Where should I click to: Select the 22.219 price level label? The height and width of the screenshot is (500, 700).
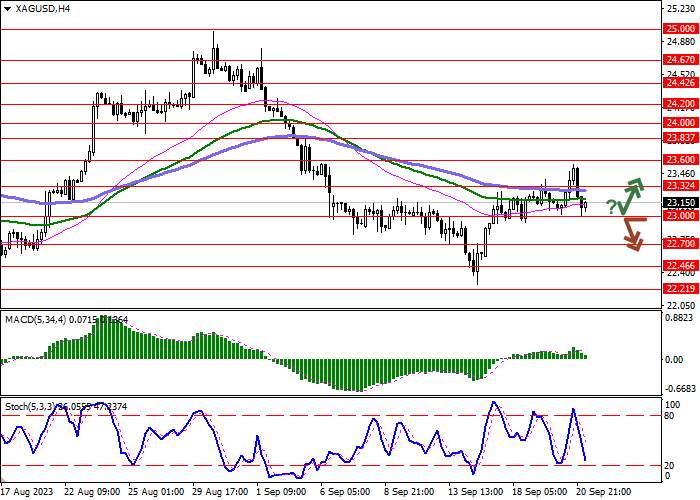[681, 289]
